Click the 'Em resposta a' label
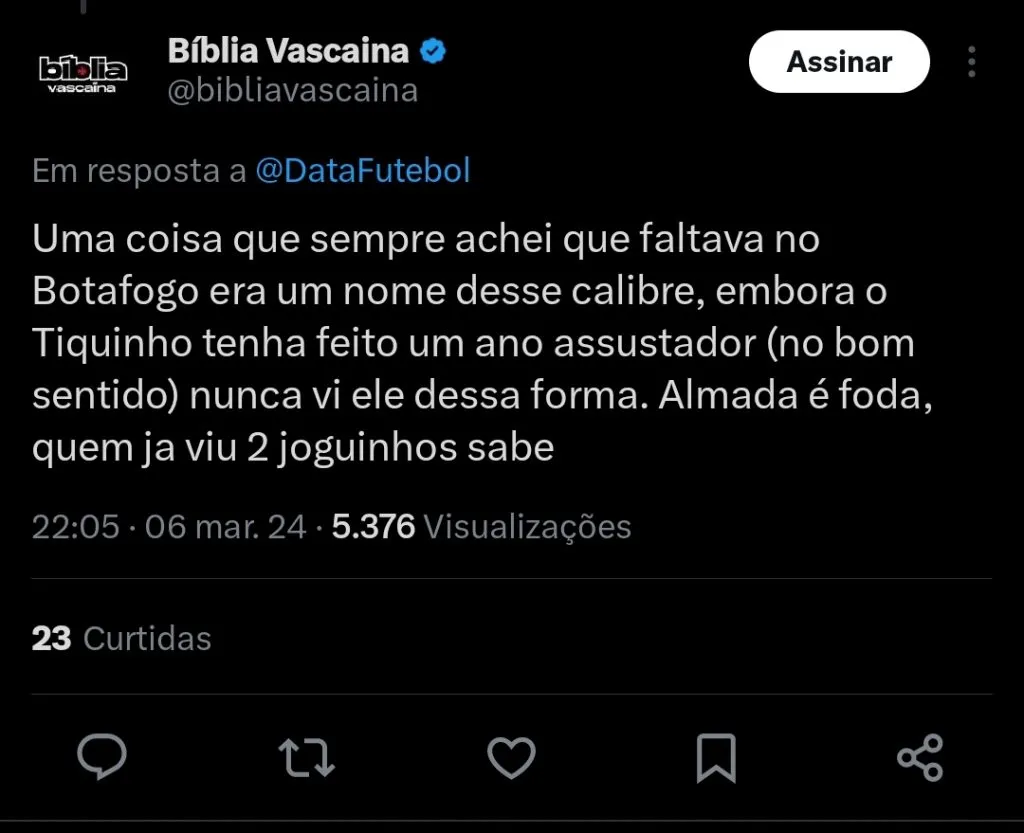The width and height of the screenshot is (1024, 833). [x=139, y=171]
